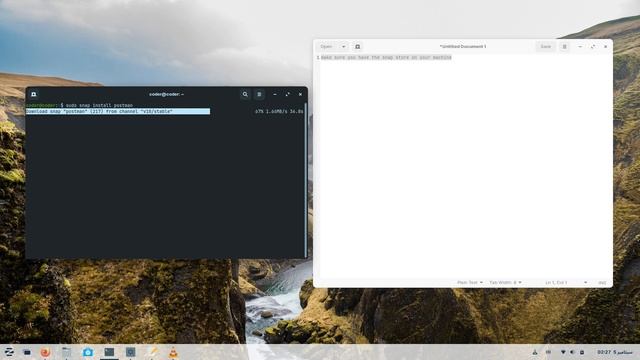Screen dimensions: 640x360
Task: Click the sudo snap install postman command line
Action: click(80, 105)
